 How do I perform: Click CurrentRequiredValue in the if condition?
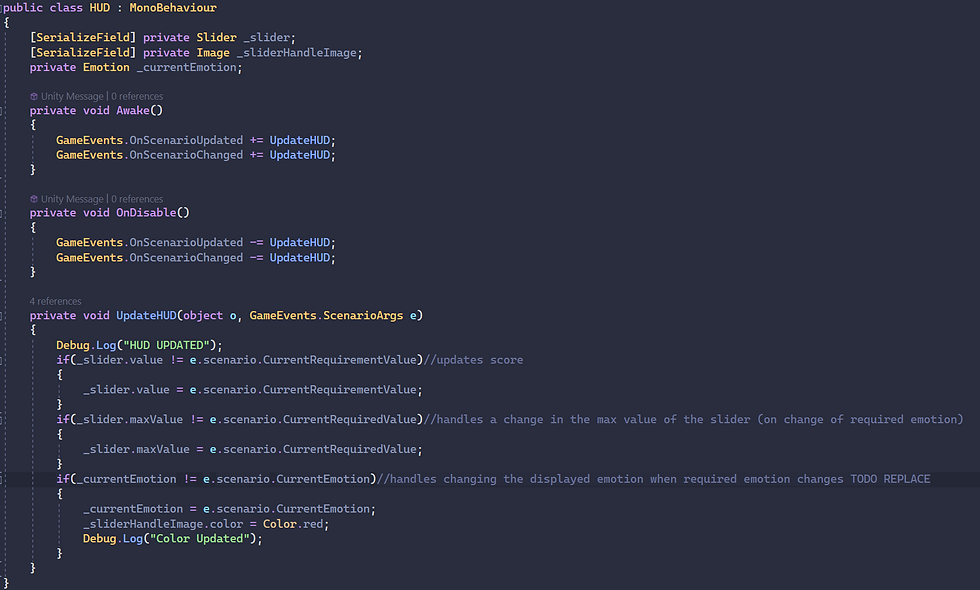click(349, 419)
